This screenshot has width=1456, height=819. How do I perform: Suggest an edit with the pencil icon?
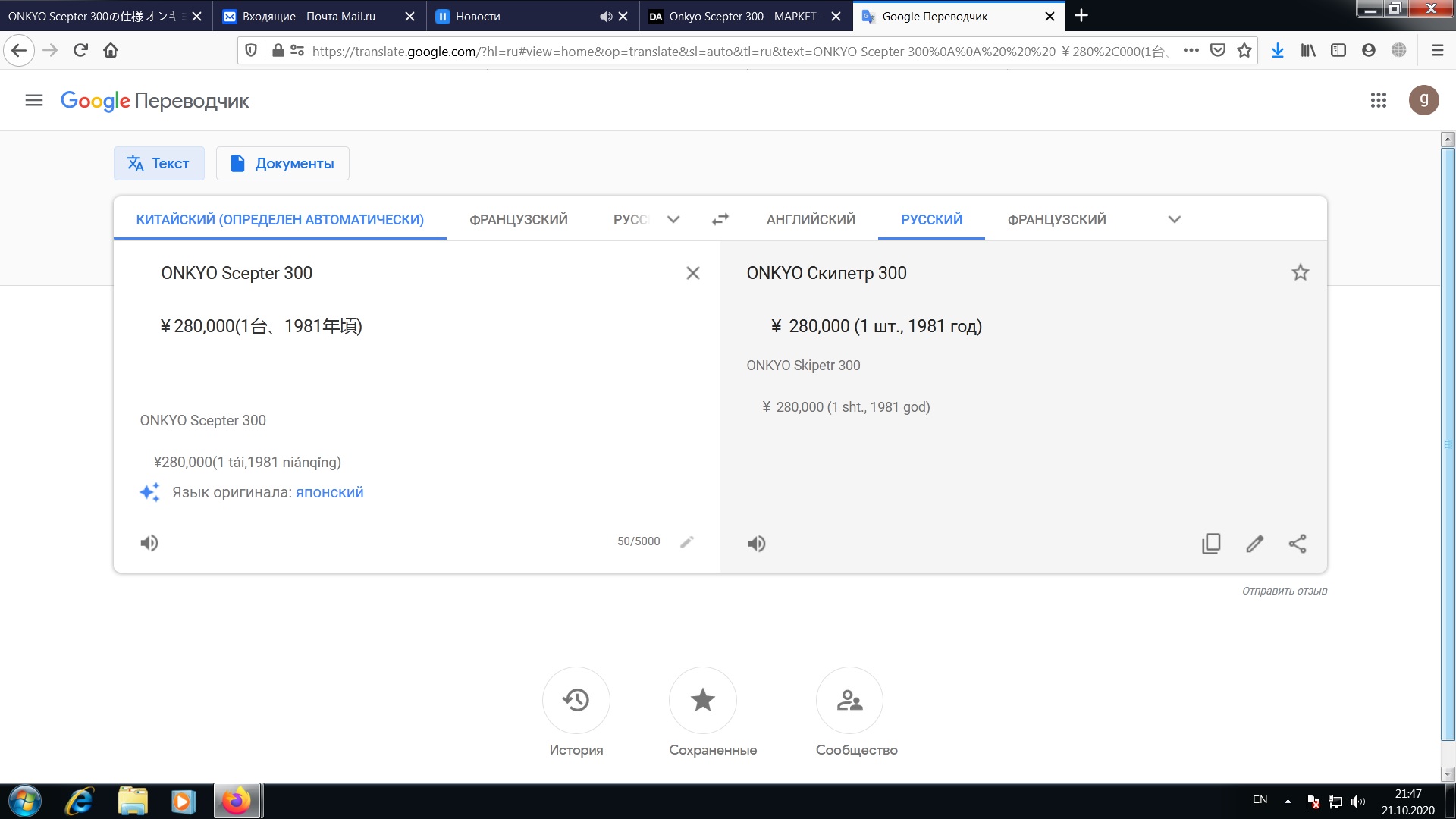click(x=1254, y=544)
